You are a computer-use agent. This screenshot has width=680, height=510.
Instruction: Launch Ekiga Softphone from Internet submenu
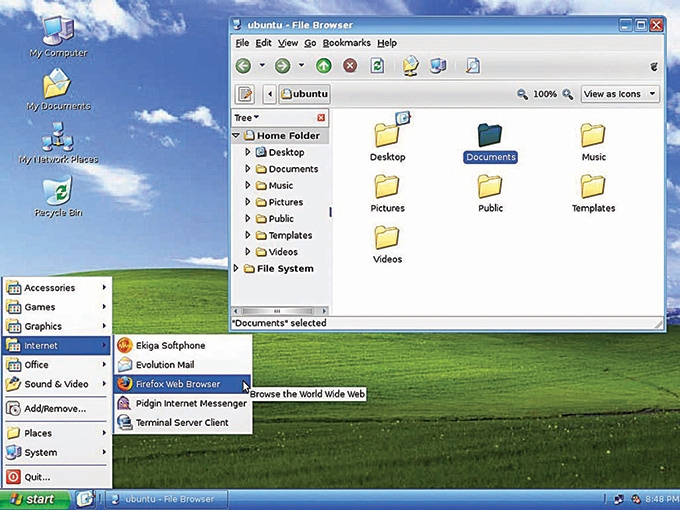point(183,345)
